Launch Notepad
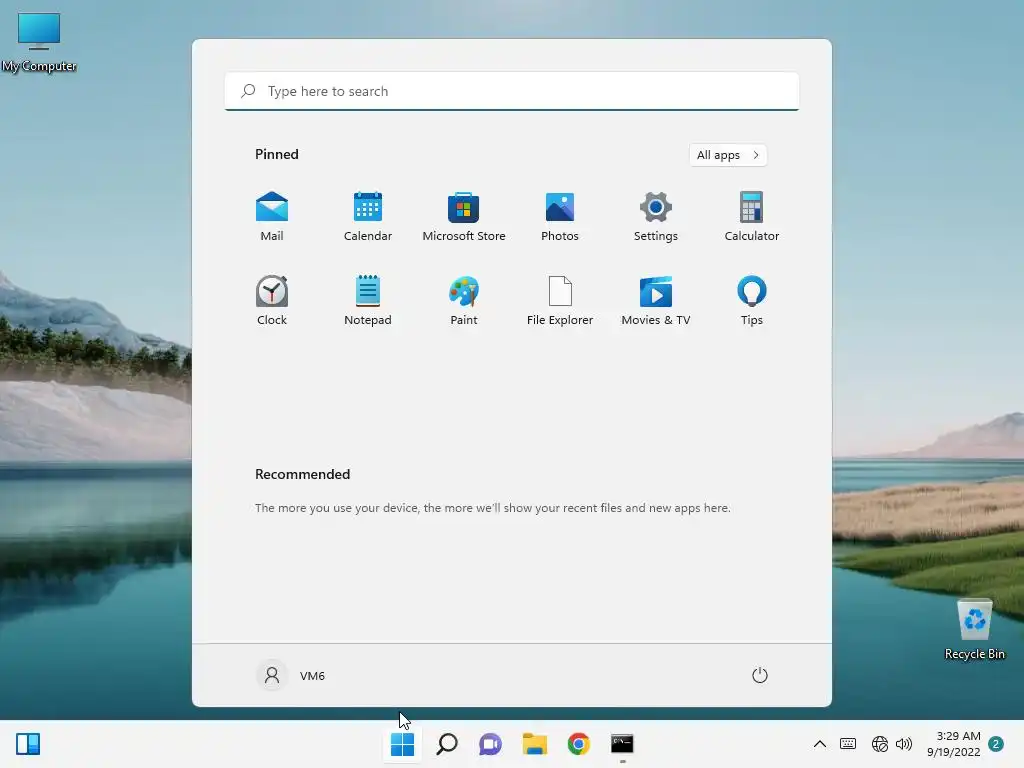 click(368, 301)
